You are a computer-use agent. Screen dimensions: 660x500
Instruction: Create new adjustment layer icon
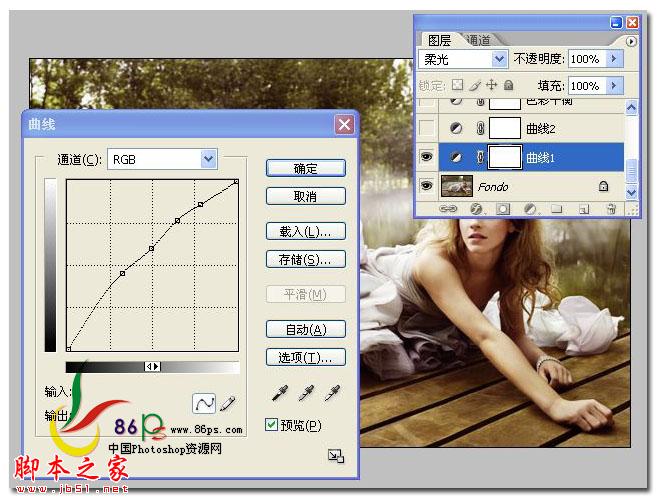point(530,209)
